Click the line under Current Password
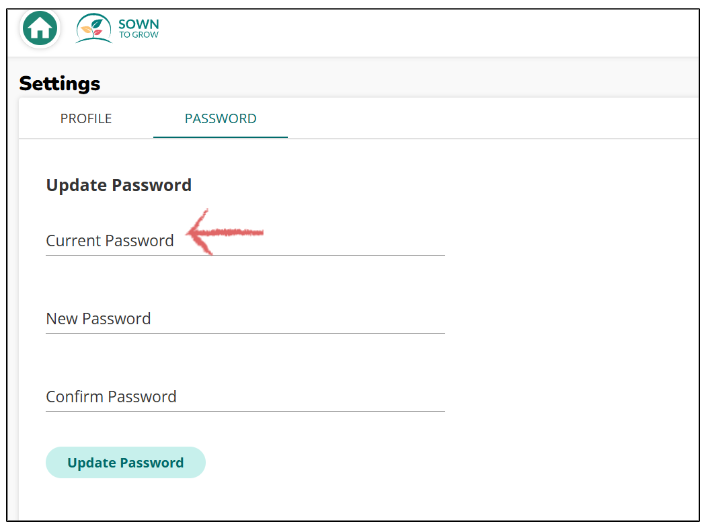 pos(245,255)
